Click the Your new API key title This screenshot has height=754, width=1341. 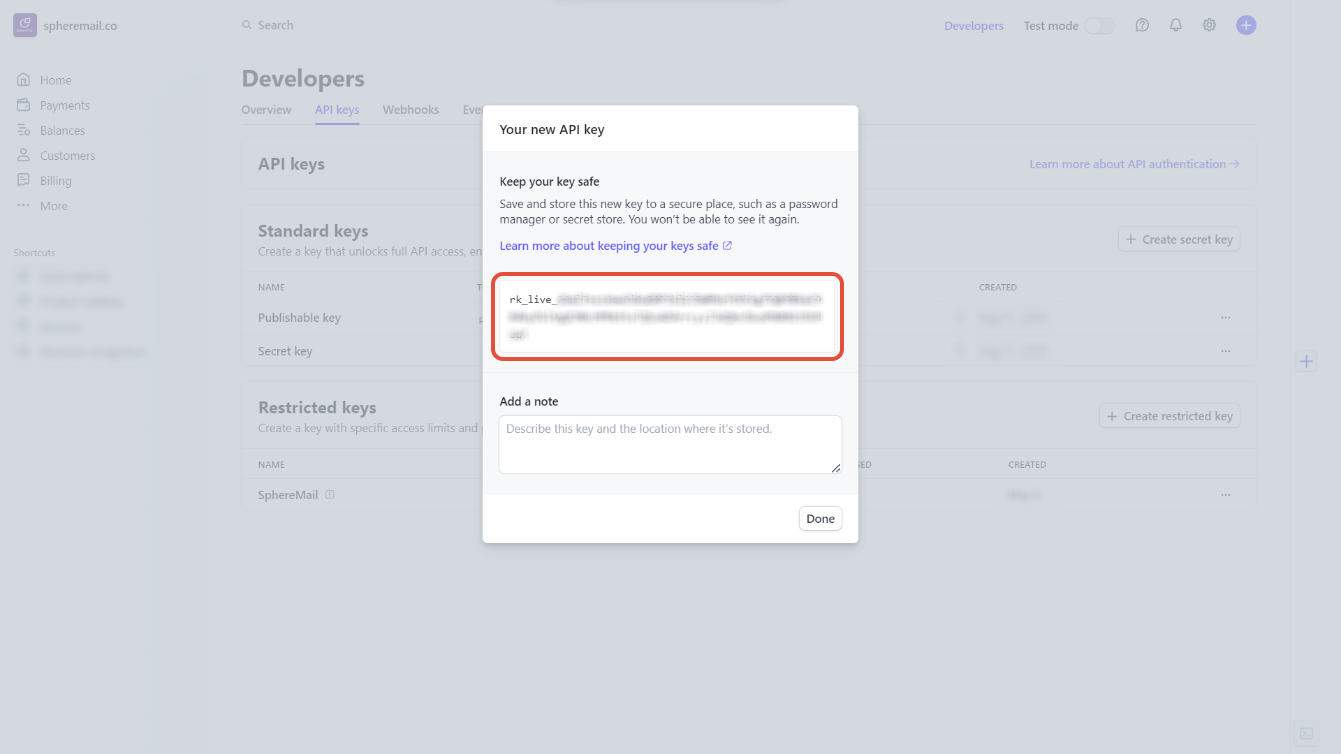point(552,129)
